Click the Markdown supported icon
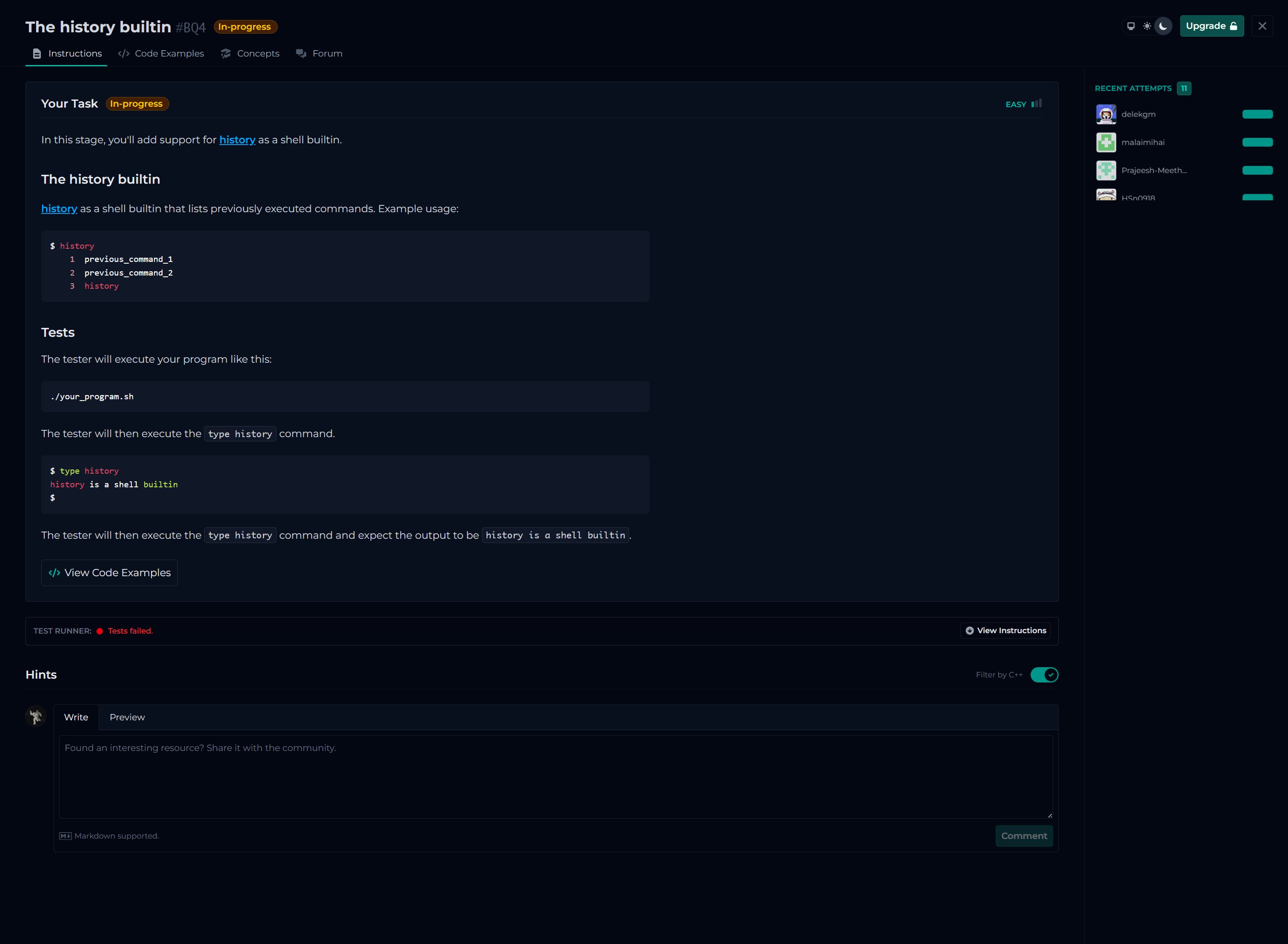The width and height of the screenshot is (1288, 944). pos(66,836)
